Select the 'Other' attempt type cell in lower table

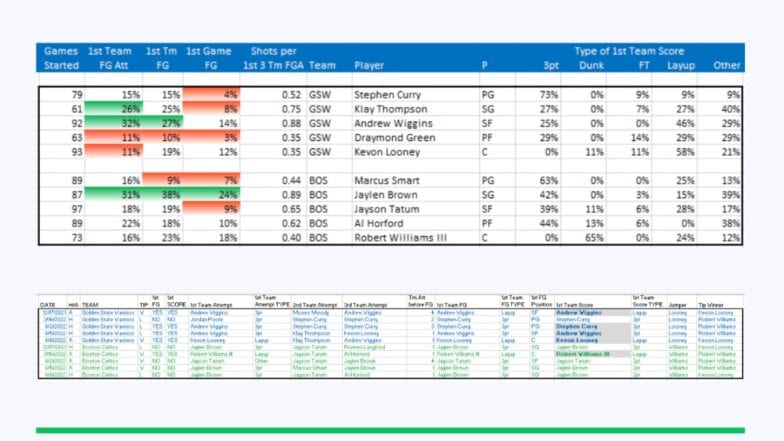[x=260, y=361]
